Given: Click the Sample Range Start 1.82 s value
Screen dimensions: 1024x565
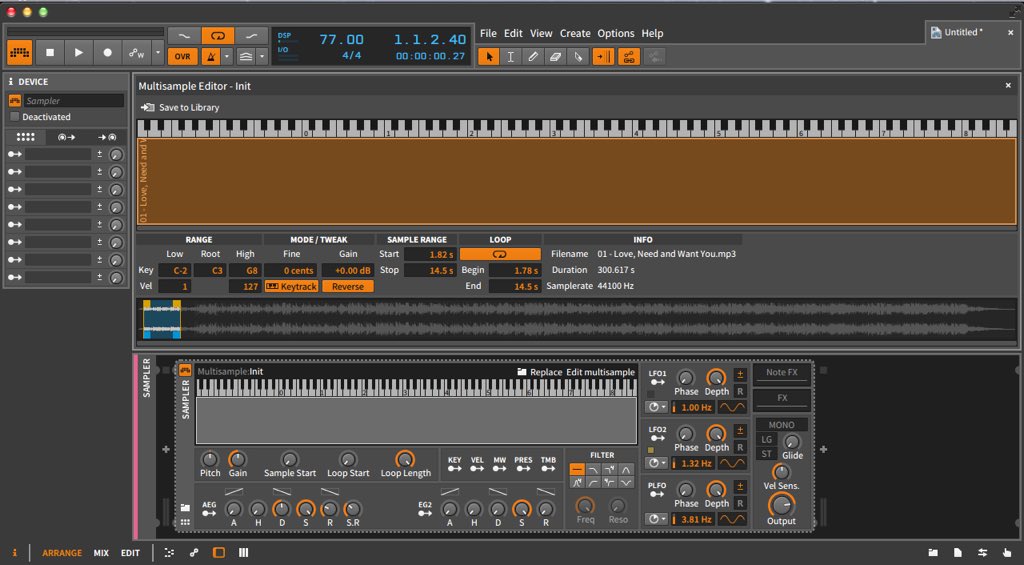Looking at the screenshot, I should (x=430, y=254).
